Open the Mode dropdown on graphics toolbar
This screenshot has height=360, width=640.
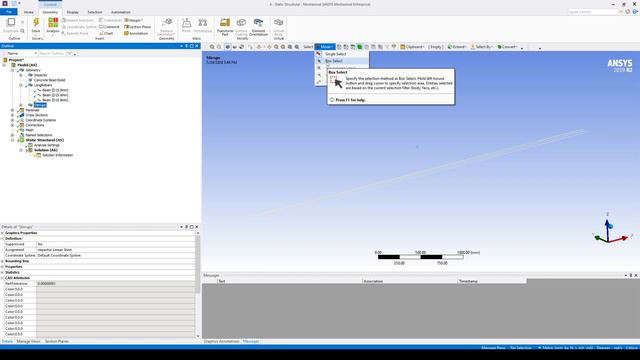click(325, 47)
